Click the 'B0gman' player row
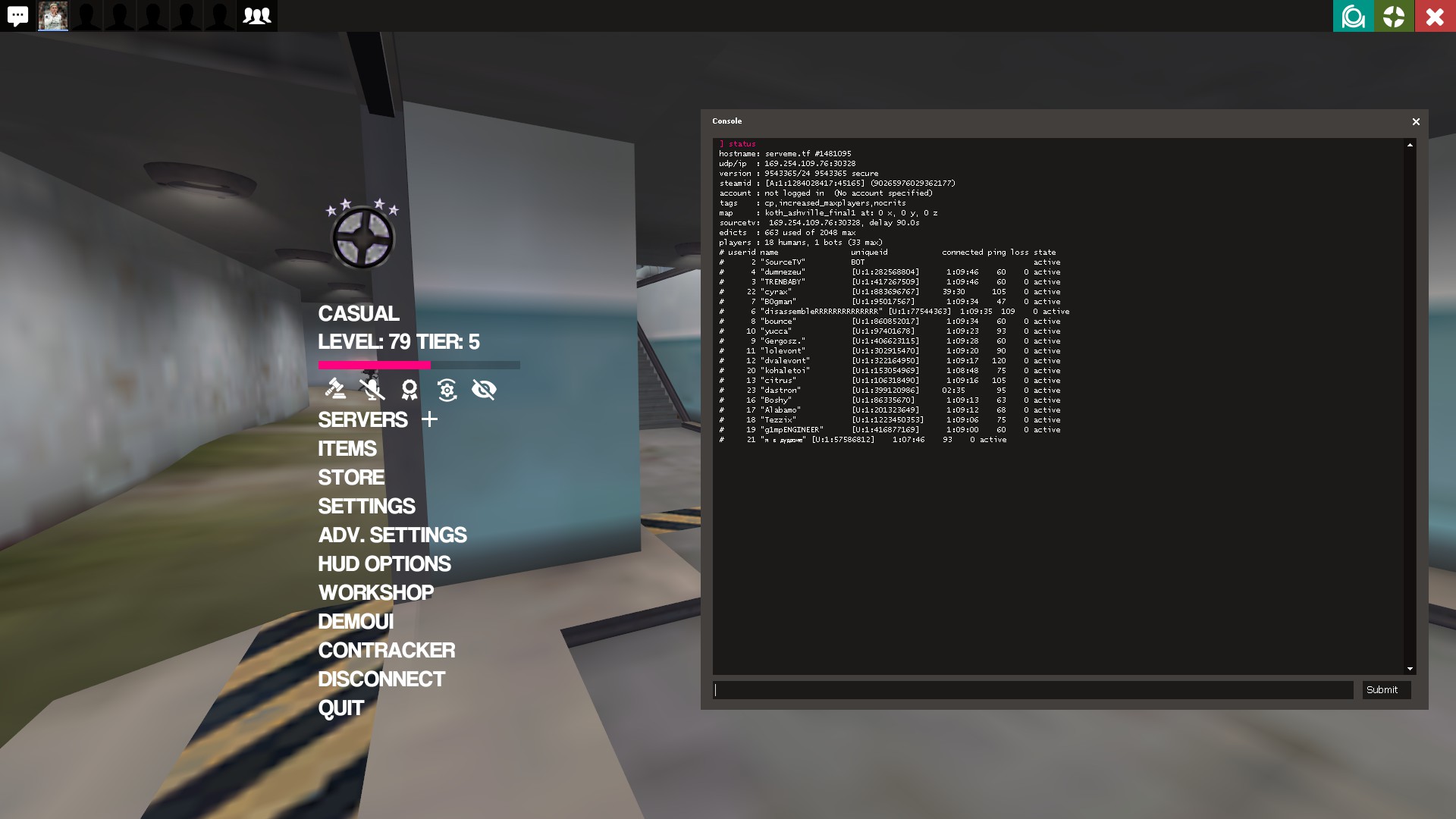1456x819 pixels. click(890, 301)
